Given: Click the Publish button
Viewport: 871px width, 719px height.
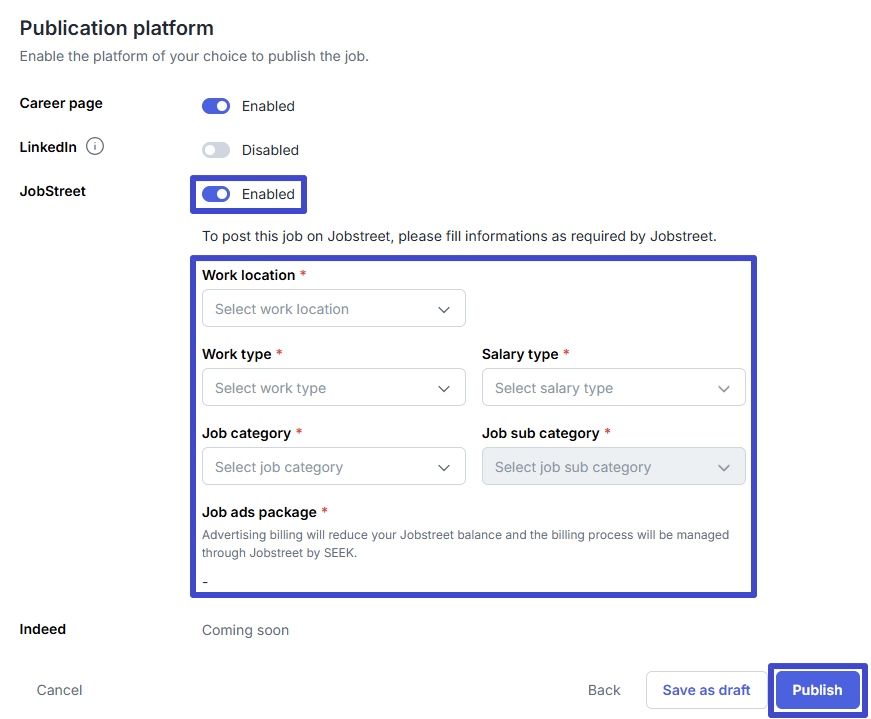Looking at the screenshot, I should coord(817,690).
